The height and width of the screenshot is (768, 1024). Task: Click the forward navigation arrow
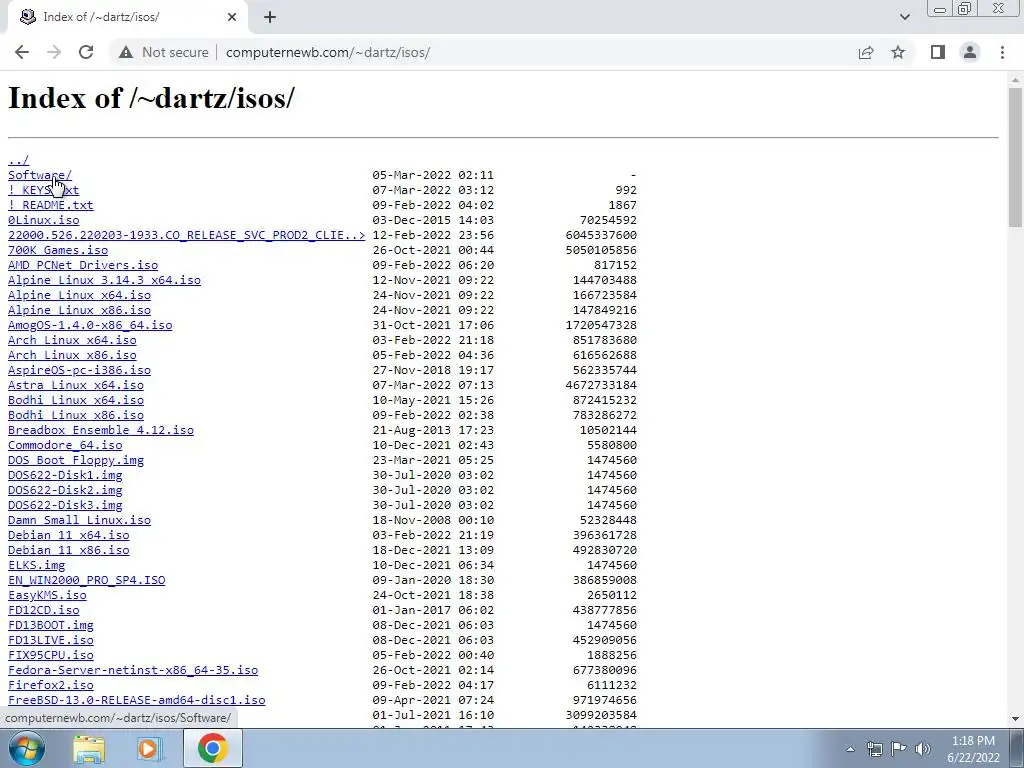click(54, 52)
